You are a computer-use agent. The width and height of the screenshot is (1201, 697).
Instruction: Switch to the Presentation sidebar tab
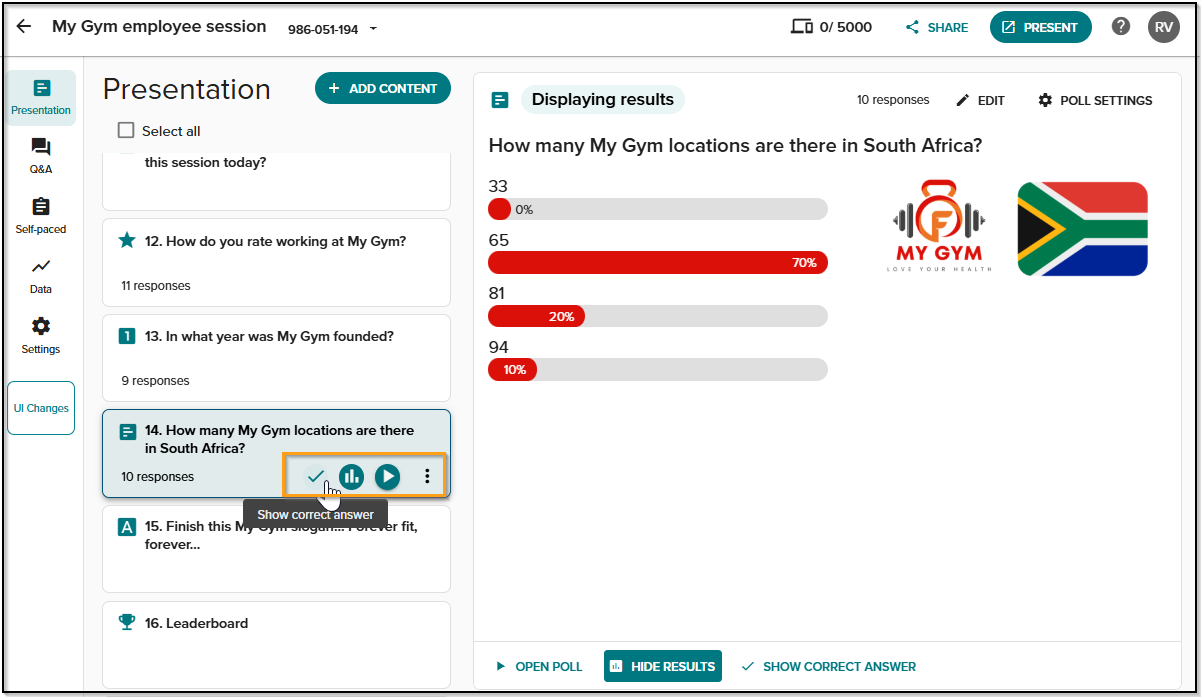[x=41, y=97]
